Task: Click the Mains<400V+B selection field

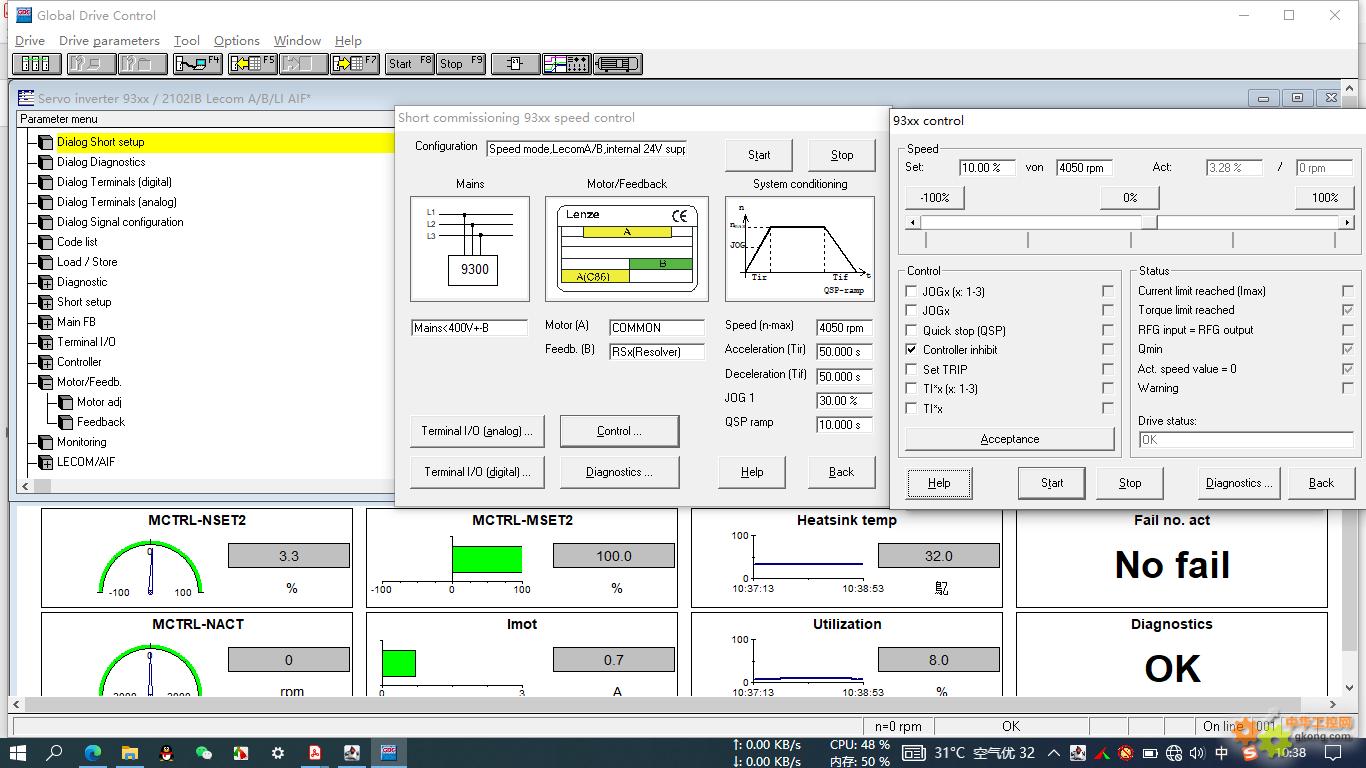Action: (x=469, y=328)
